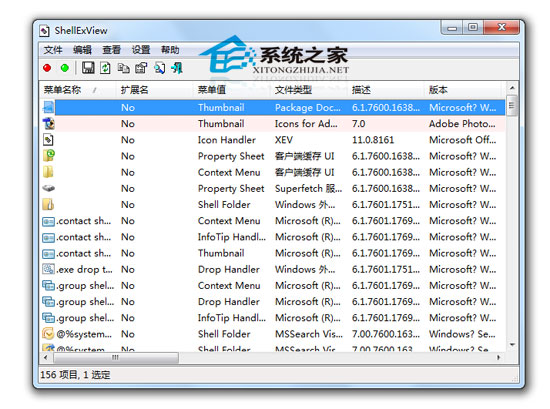Click the vertical scrollbar down arrow
Viewport: 550px width, 409px height.
click(512, 345)
